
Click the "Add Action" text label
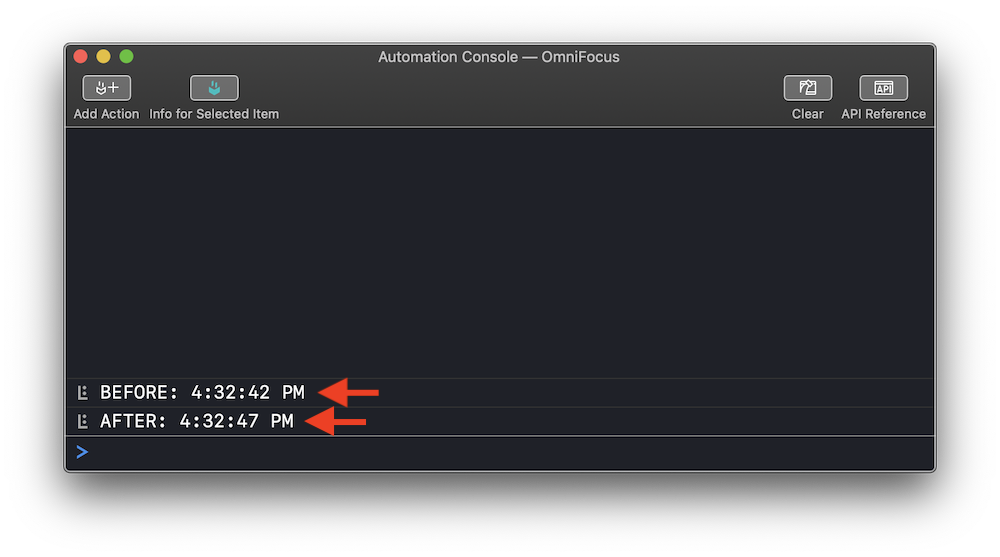tap(106, 114)
